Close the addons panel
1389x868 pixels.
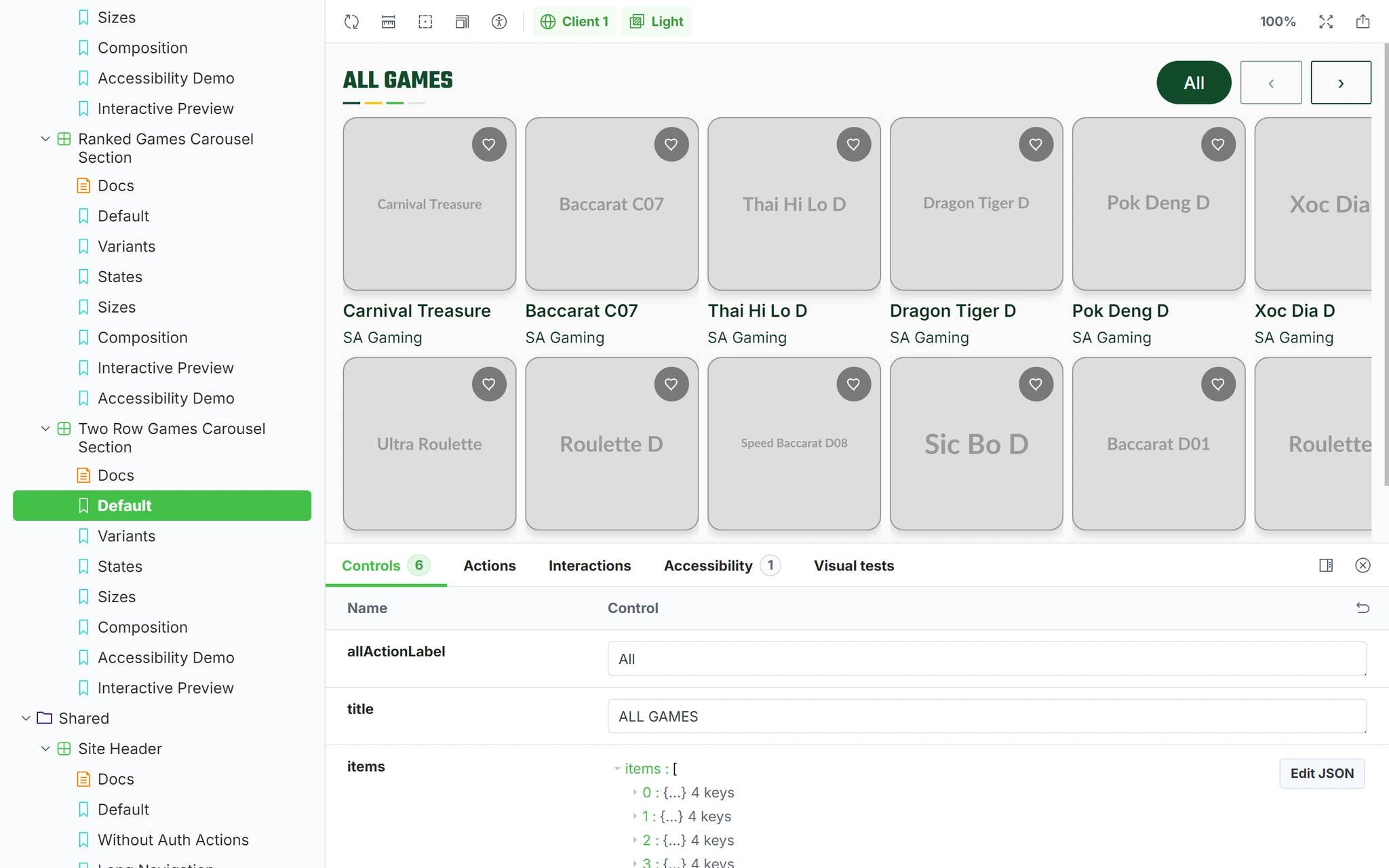[x=1363, y=566]
